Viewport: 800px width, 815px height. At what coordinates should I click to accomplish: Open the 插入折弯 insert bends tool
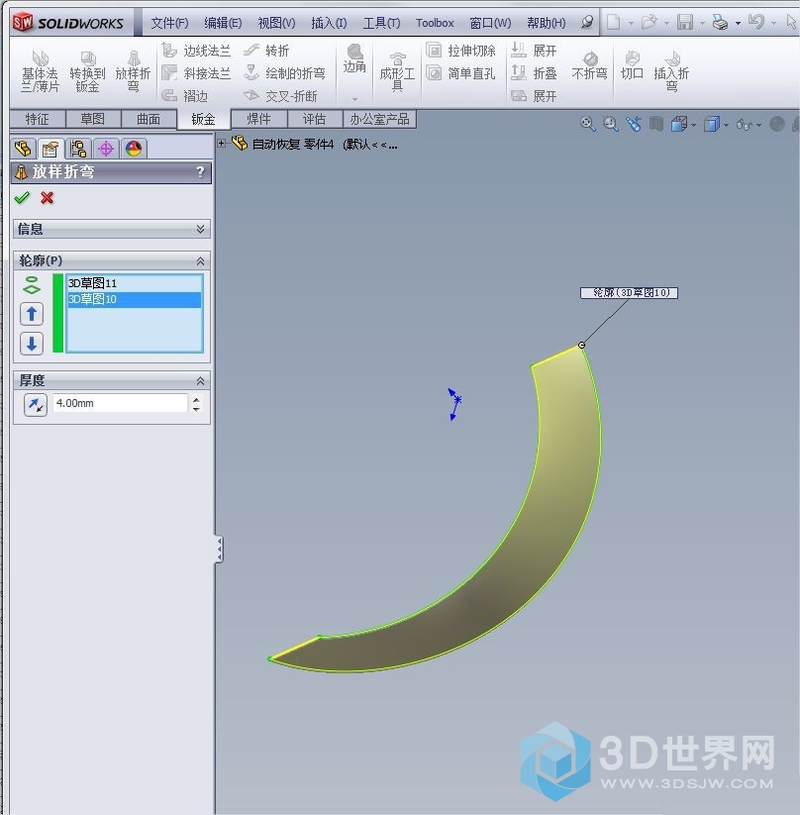(x=671, y=69)
